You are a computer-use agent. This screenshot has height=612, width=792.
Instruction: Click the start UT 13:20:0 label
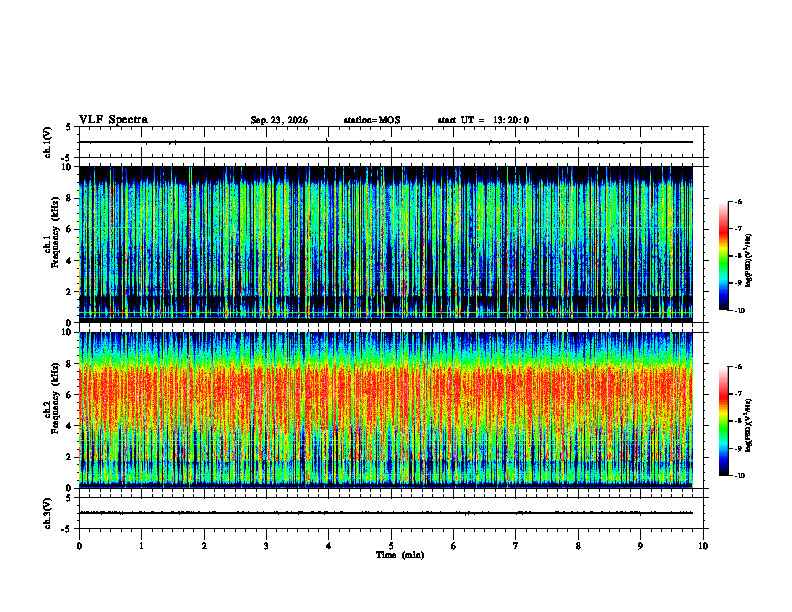(x=483, y=120)
